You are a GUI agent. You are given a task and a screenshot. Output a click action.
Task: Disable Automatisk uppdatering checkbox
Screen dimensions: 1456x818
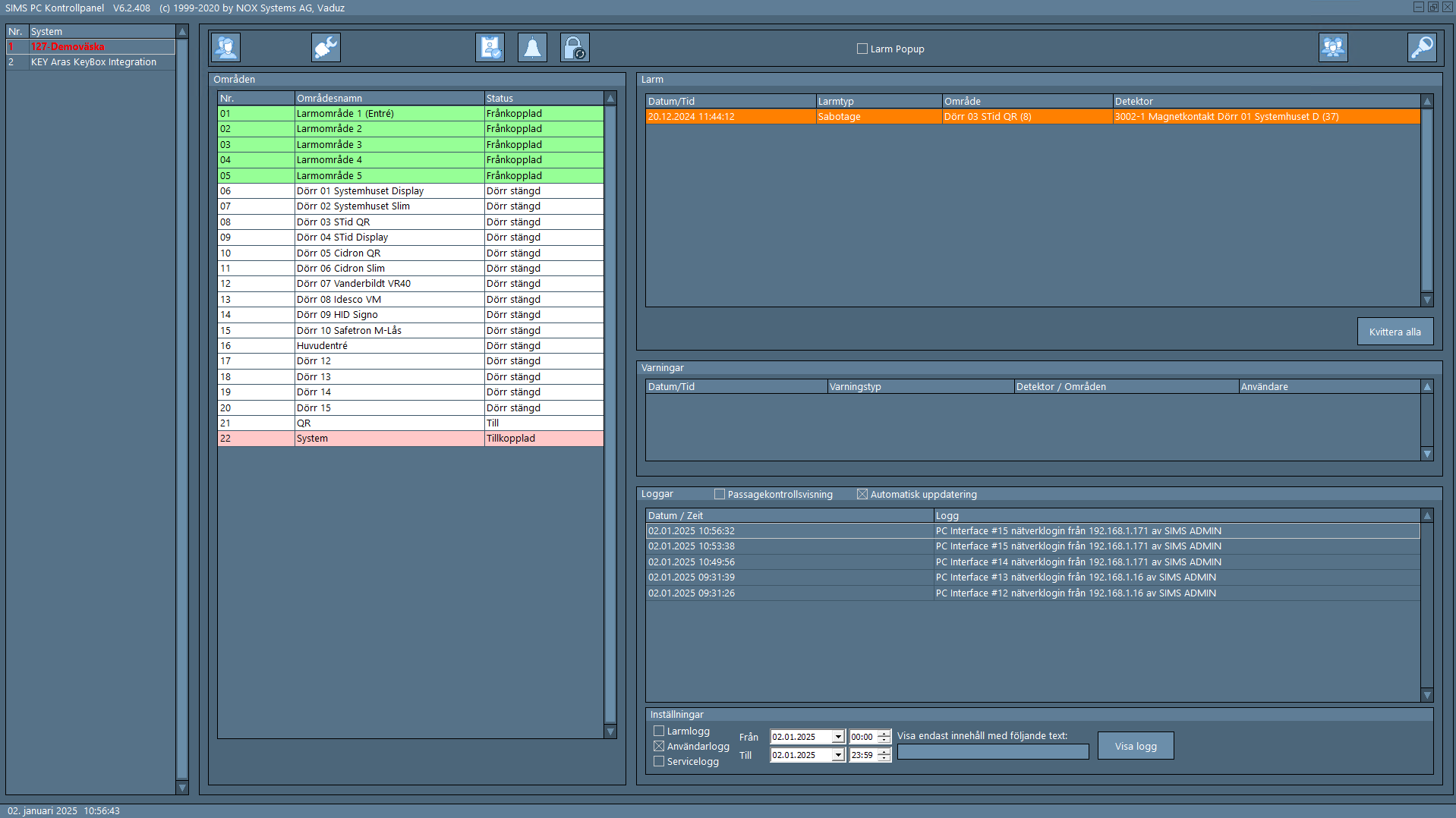tap(862, 495)
